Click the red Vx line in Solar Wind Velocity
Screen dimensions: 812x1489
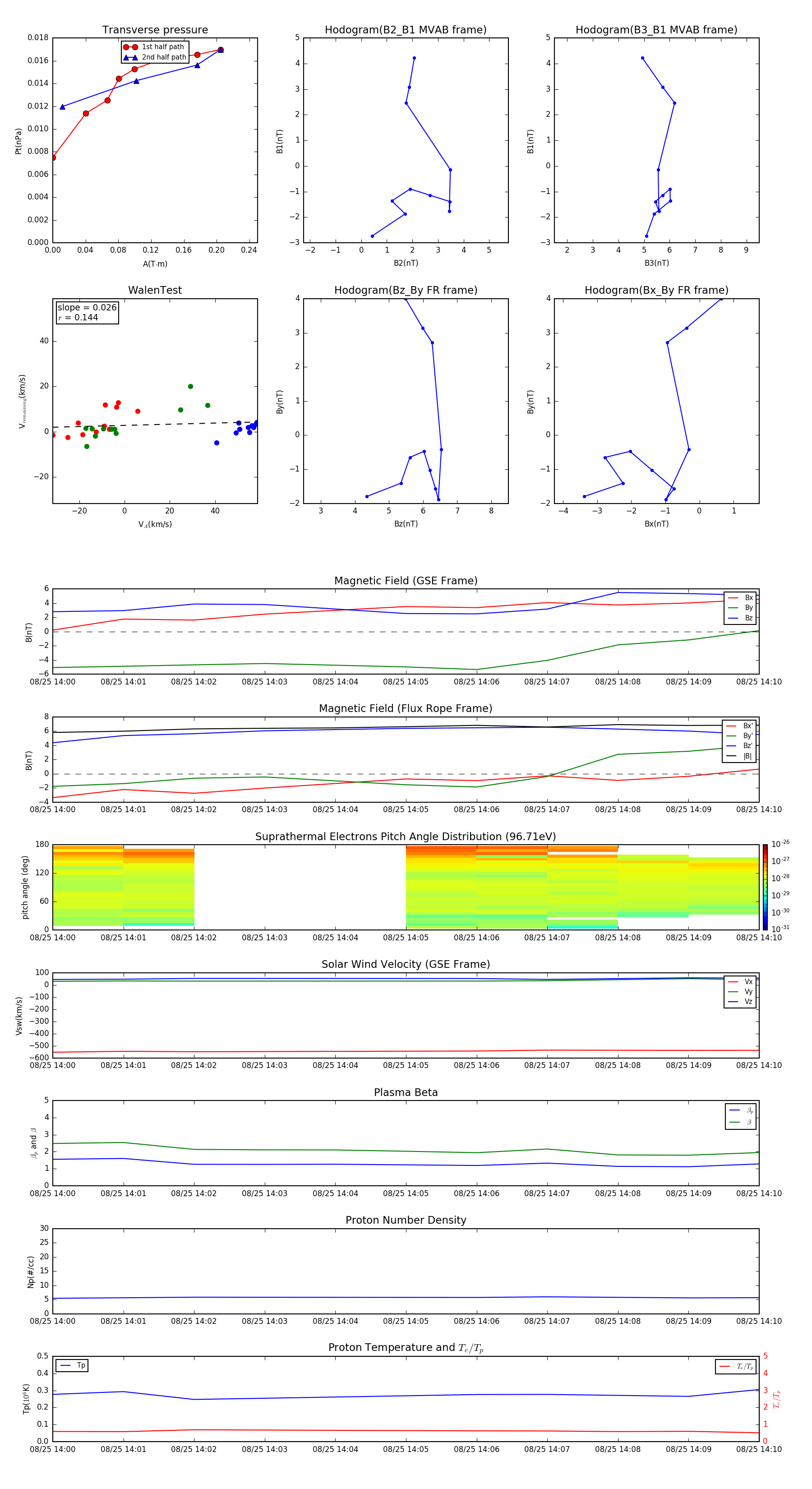(406, 1051)
